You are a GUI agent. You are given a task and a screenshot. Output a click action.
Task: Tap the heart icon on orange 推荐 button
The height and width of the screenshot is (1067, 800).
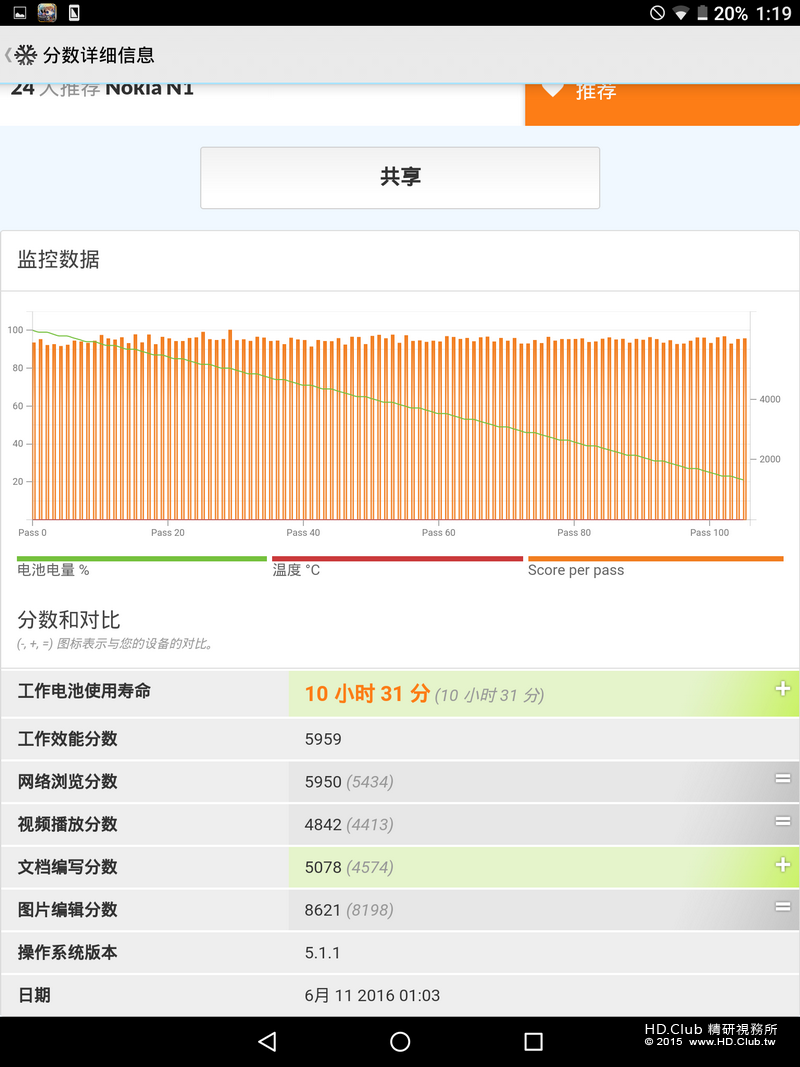[552, 89]
